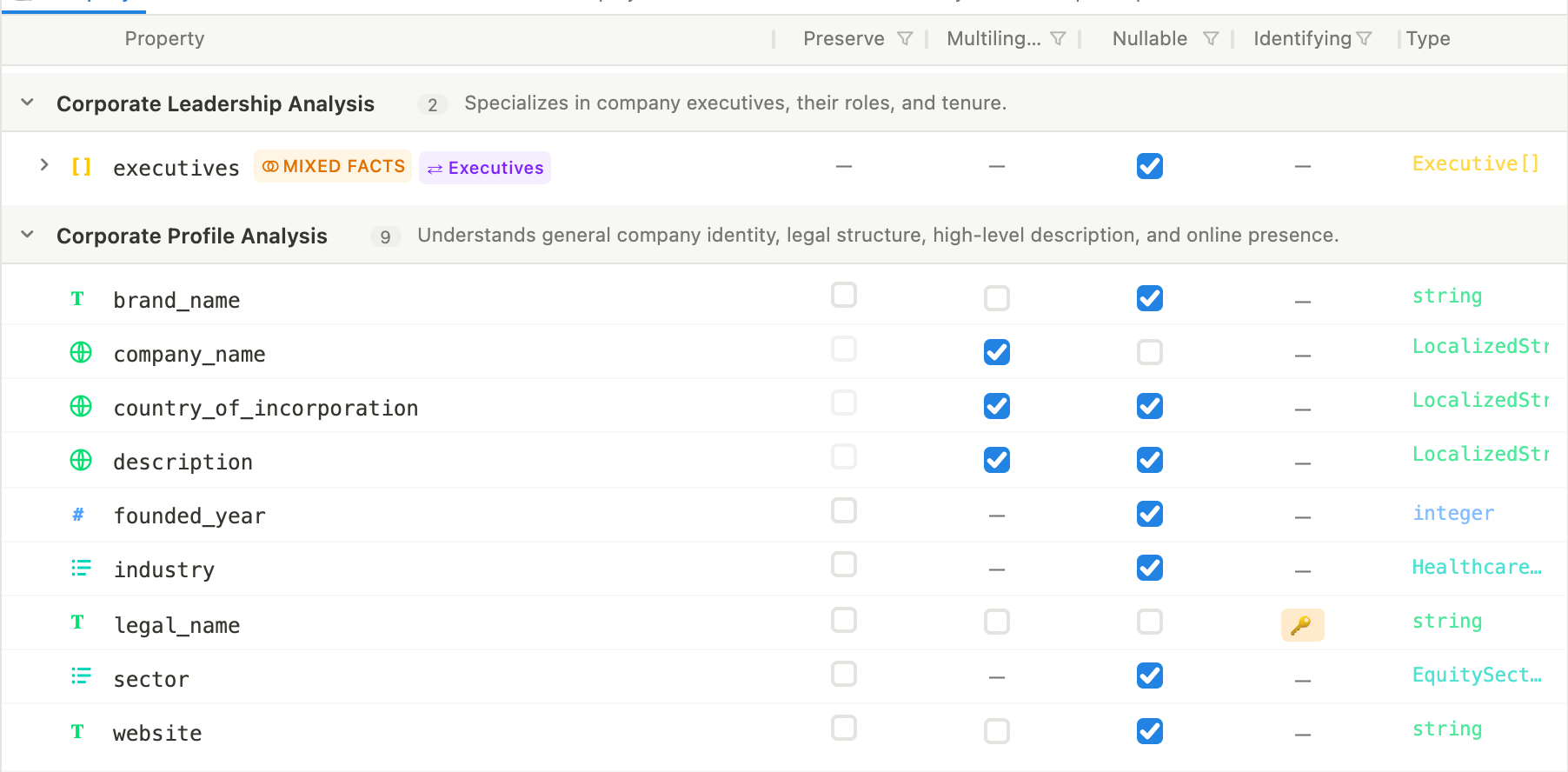Enable Multilingual for website

click(997, 731)
